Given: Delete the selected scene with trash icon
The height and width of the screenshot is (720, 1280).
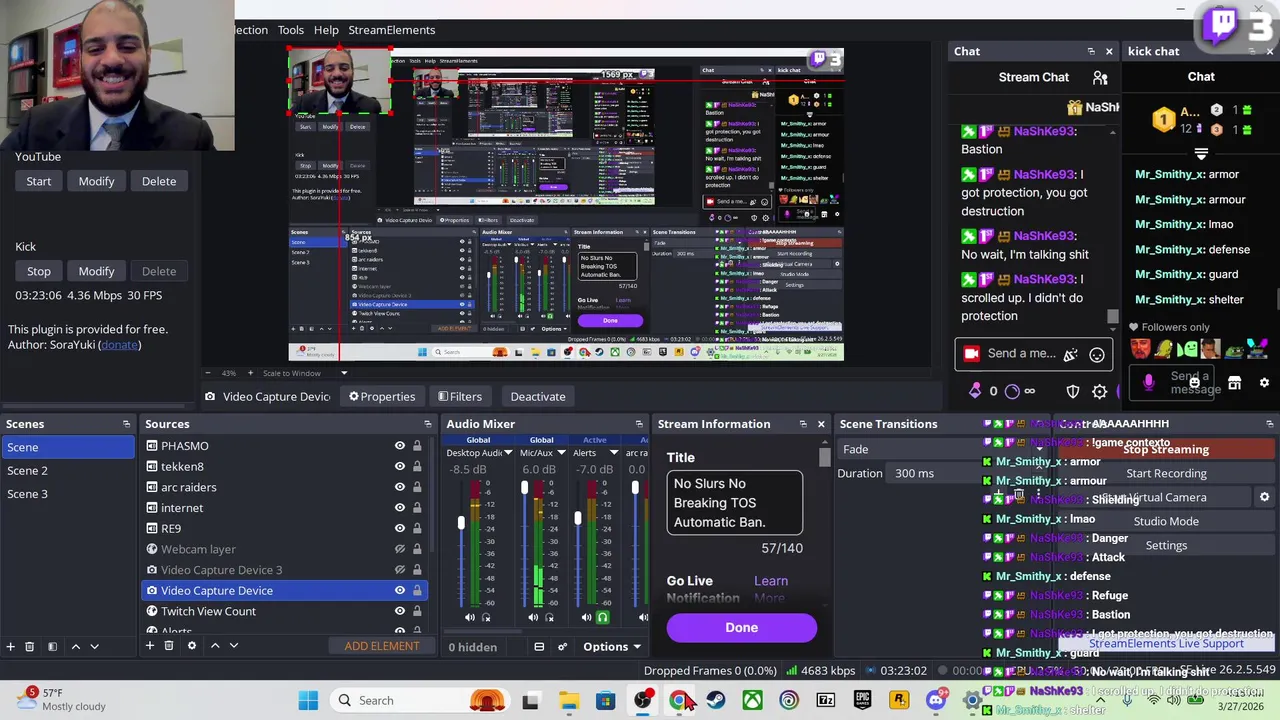Looking at the screenshot, I should point(29,646).
